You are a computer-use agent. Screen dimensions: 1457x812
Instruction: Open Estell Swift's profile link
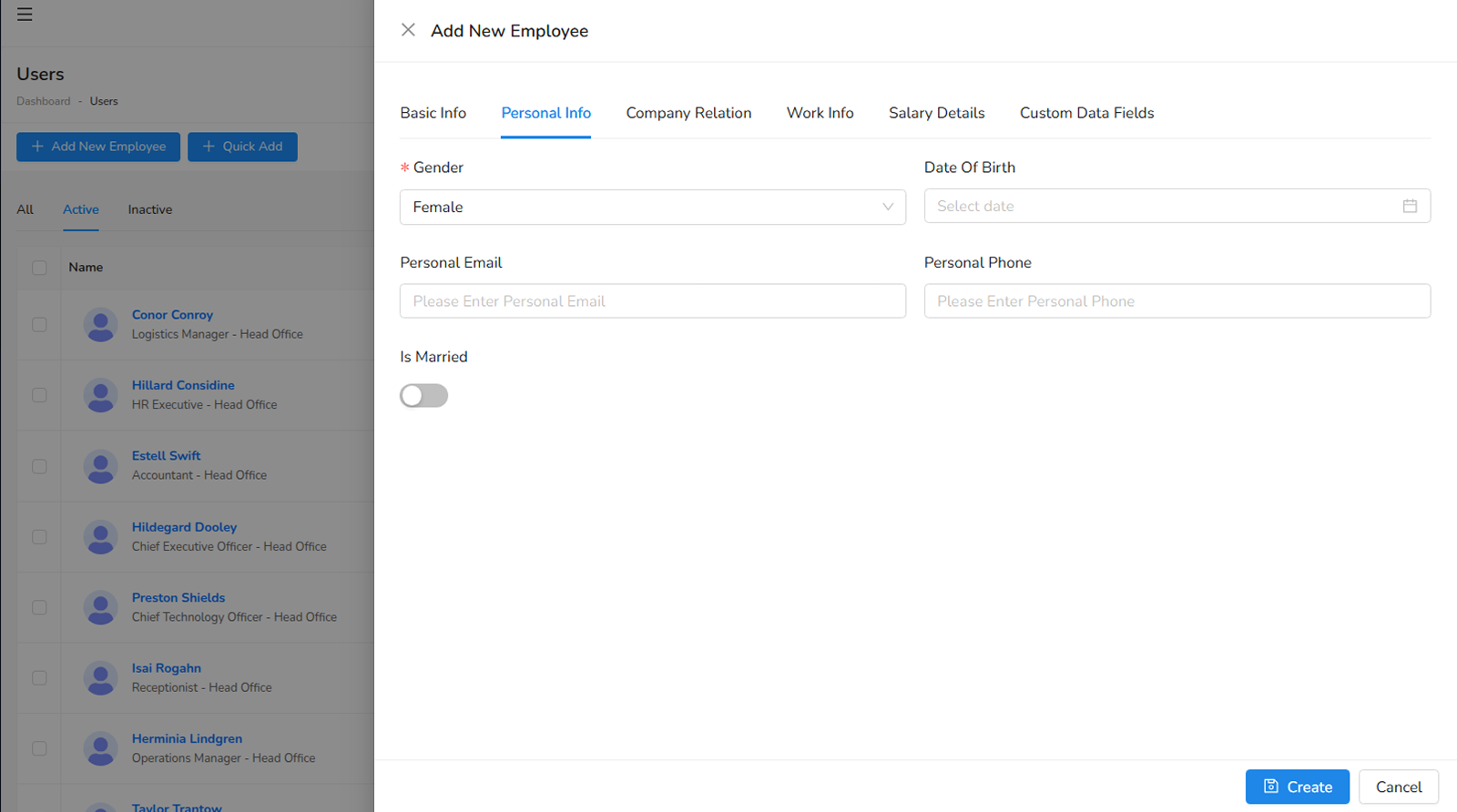166,456
